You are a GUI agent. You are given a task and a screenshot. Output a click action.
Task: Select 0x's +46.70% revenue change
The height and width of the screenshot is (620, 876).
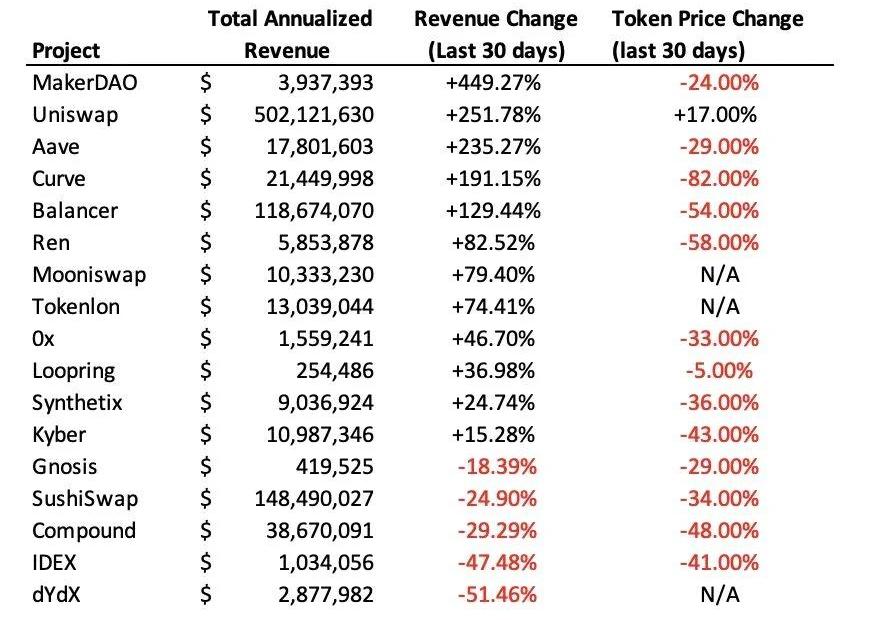[x=495, y=339]
